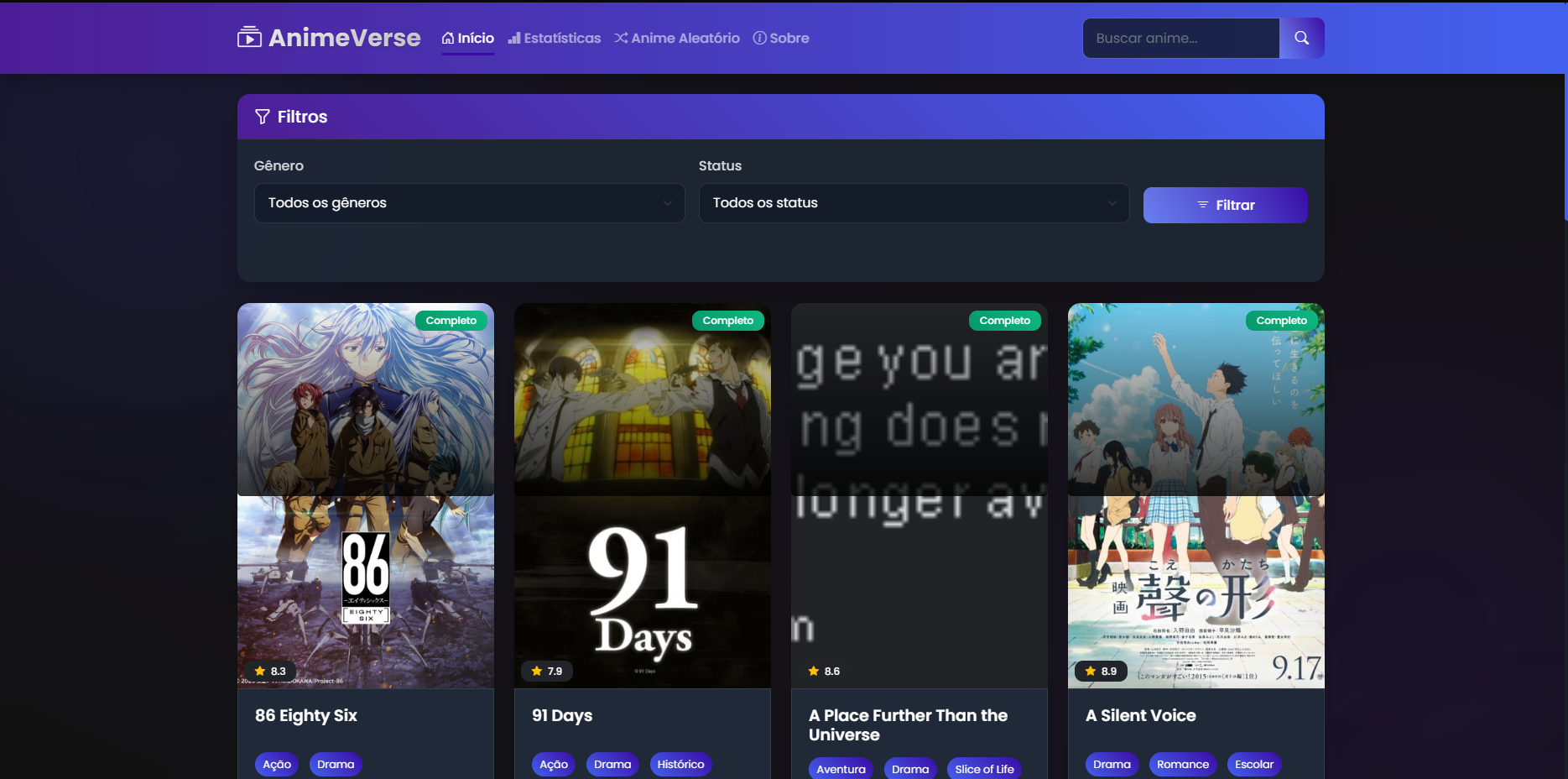Expand the Status dropdown
The width and height of the screenshot is (1568, 779).
[x=914, y=203]
